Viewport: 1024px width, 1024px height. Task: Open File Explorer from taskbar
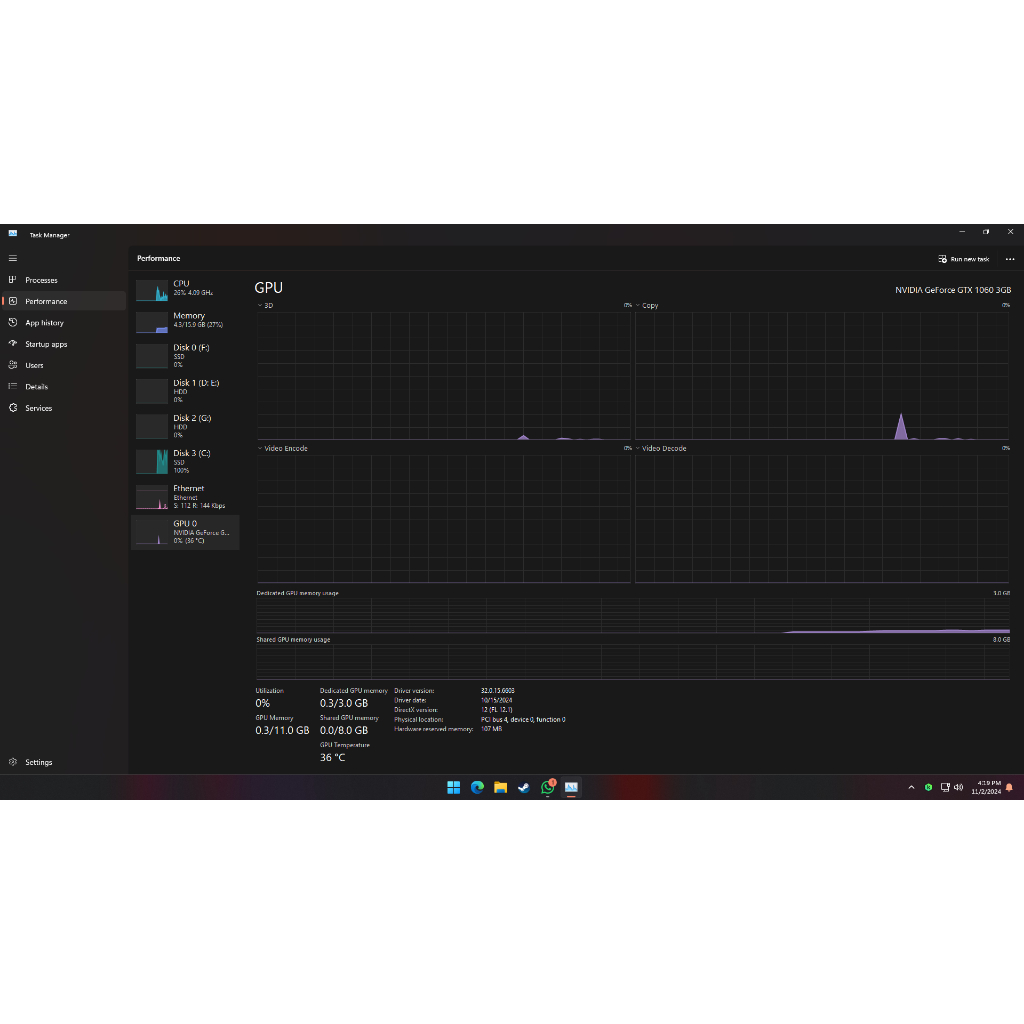pos(500,788)
